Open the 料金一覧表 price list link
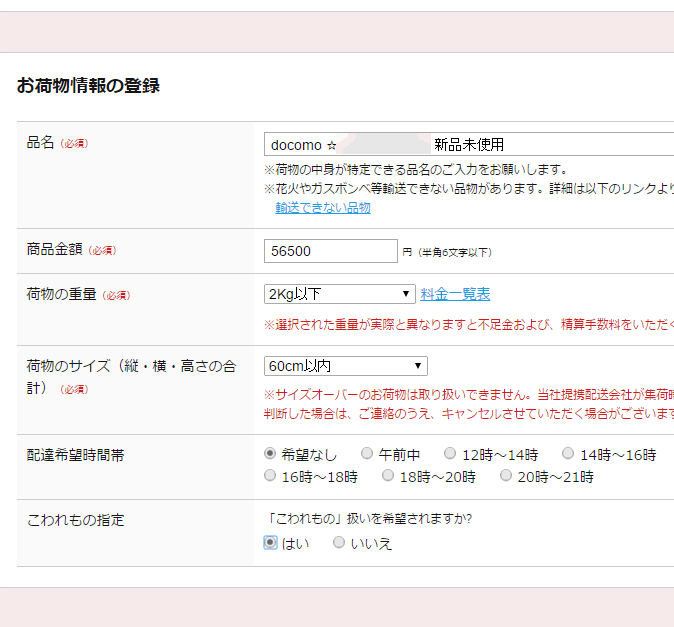674x627 pixels. coord(455,294)
